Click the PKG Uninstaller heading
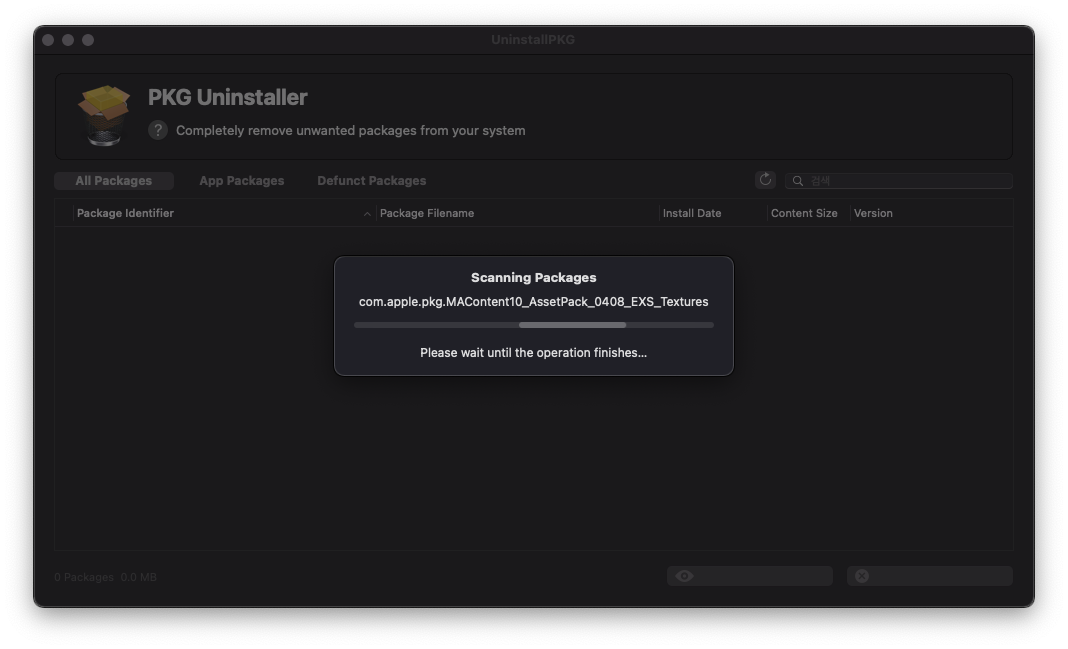The width and height of the screenshot is (1068, 649). (227, 97)
